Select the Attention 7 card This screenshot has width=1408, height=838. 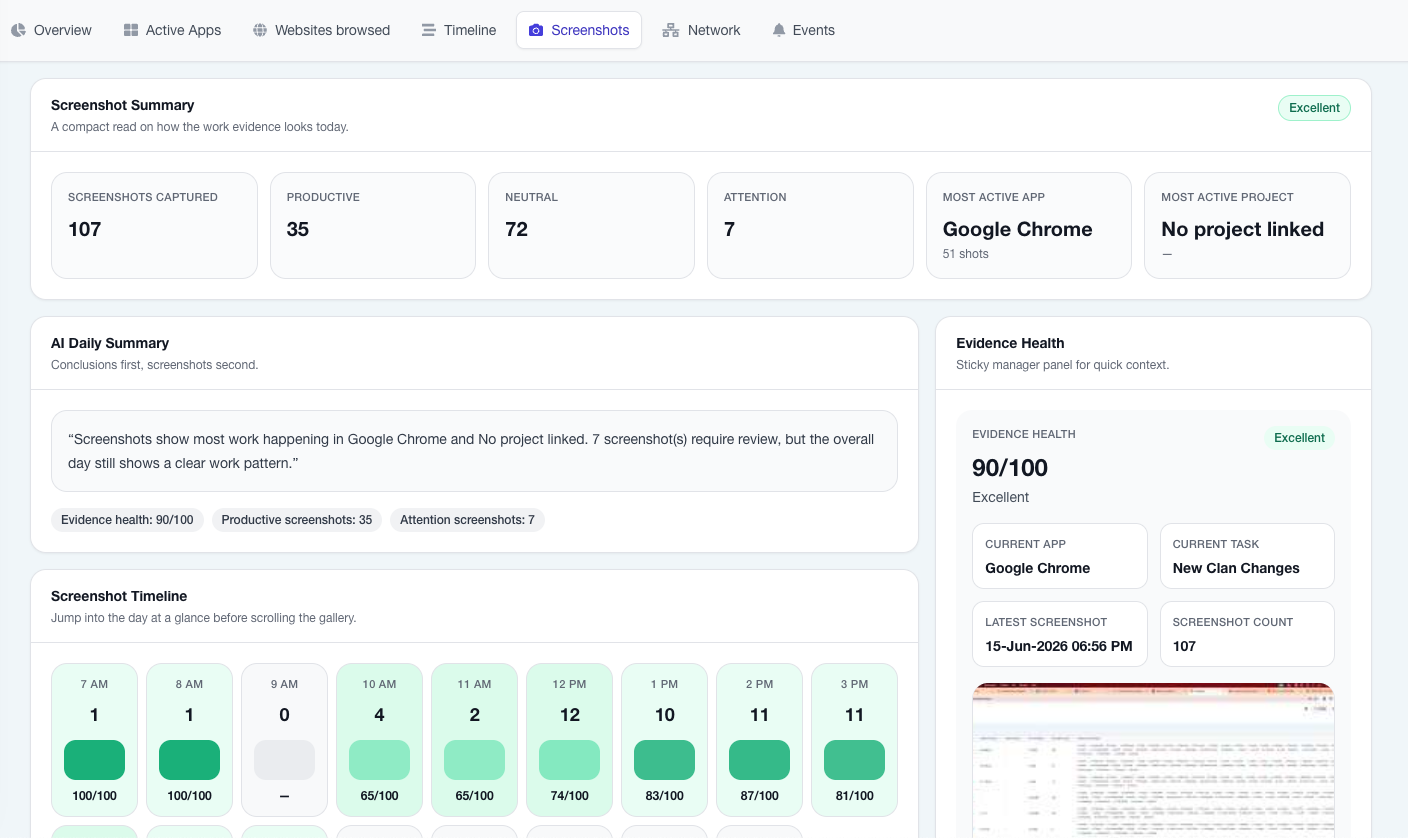pyautogui.click(x=810, y=225)
